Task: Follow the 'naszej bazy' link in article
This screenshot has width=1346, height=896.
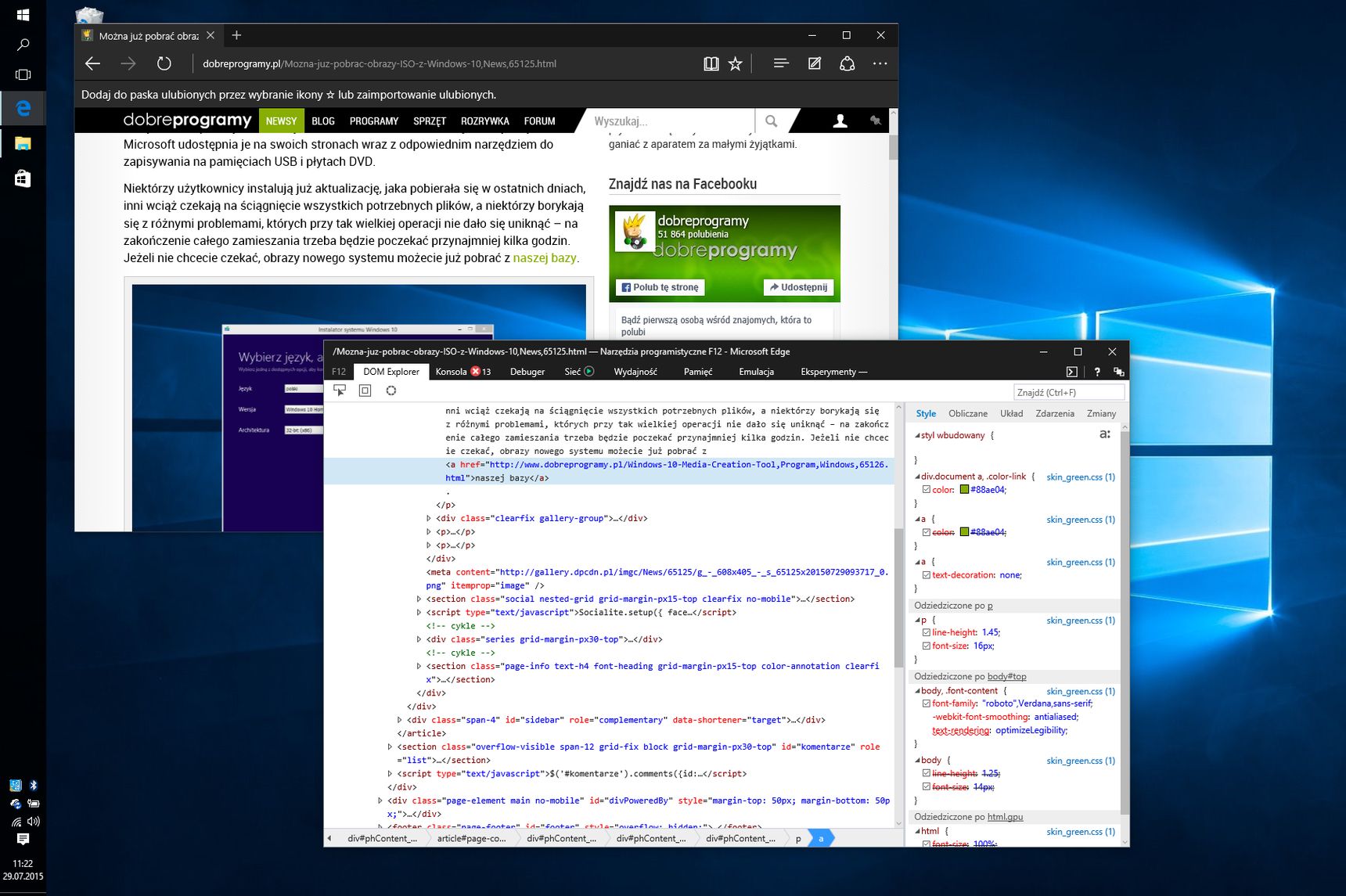Action: pos(545,258)
